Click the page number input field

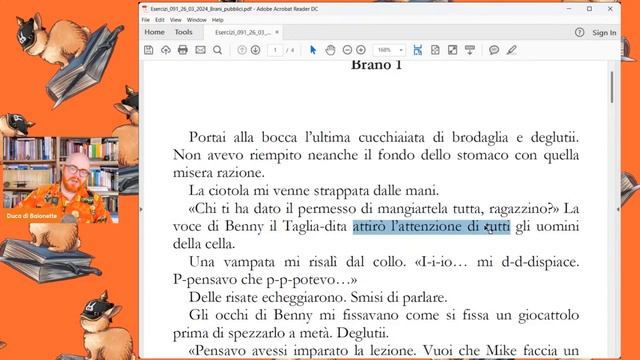(x=276, y=50)
